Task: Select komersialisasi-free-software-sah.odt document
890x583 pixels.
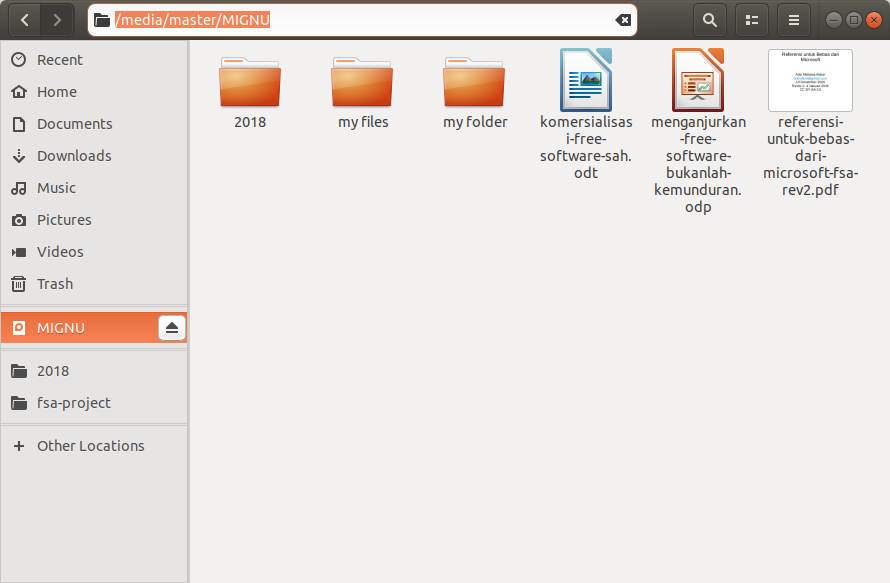Action: [x=585, y=80]
